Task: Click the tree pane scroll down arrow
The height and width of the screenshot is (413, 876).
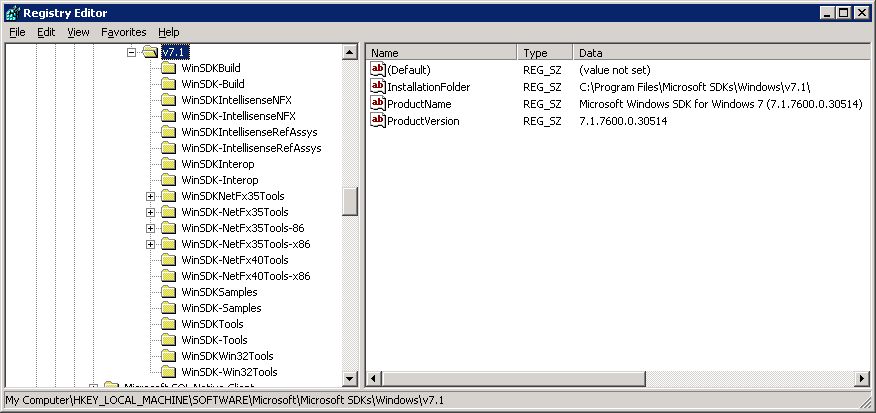Action: (350, 379)
